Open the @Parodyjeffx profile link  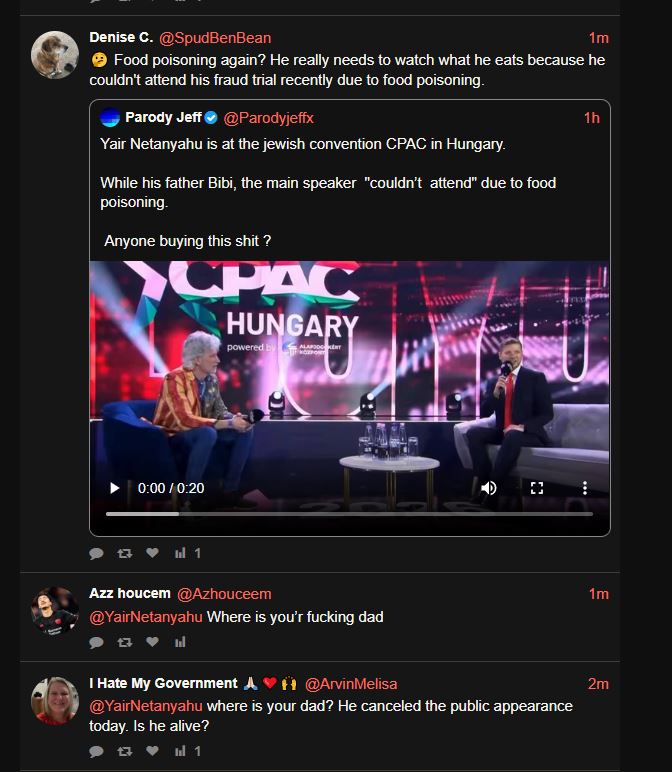coord(268,118)
